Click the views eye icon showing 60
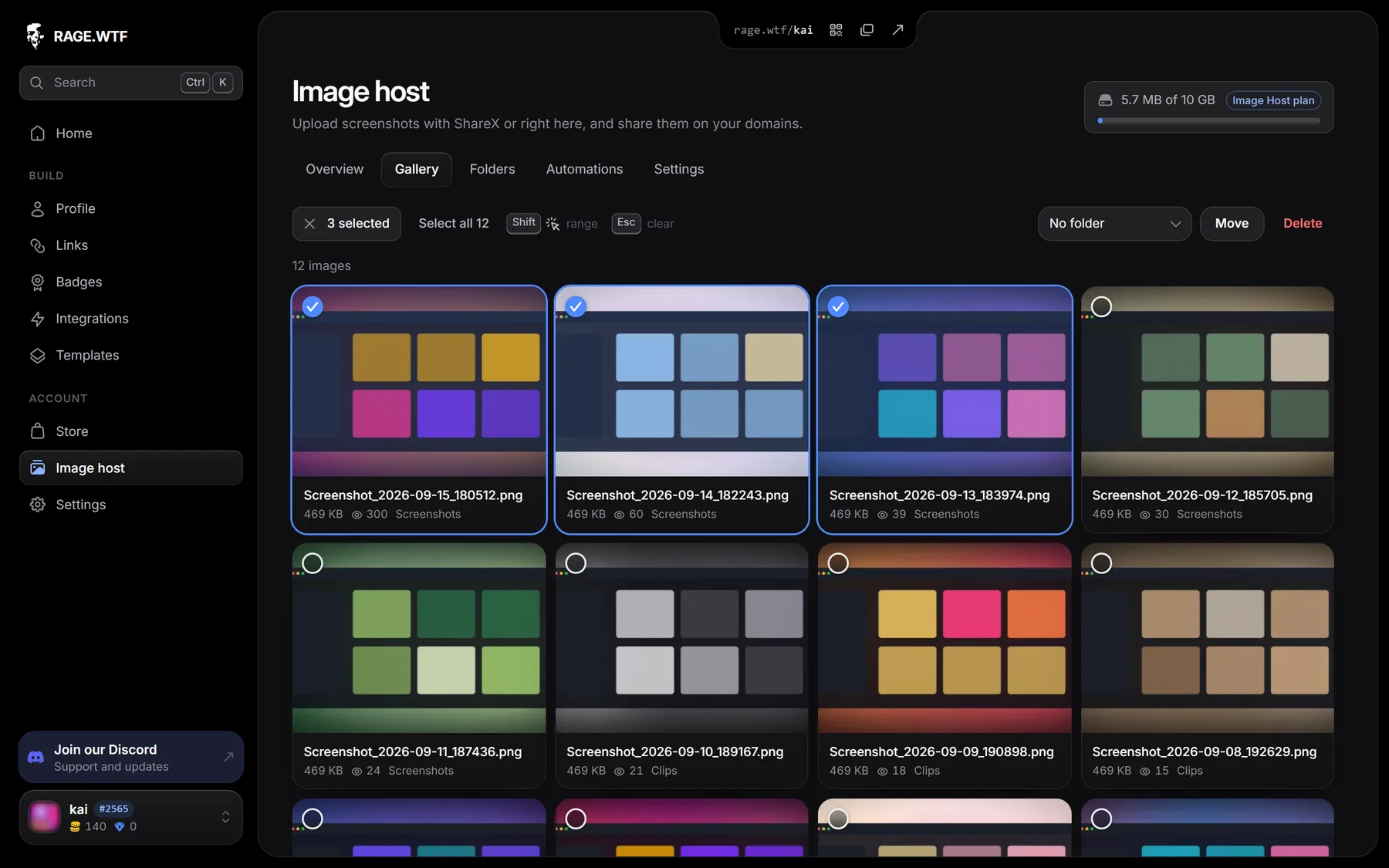This screenshot has height=868, width=1389. pos(619,515)
